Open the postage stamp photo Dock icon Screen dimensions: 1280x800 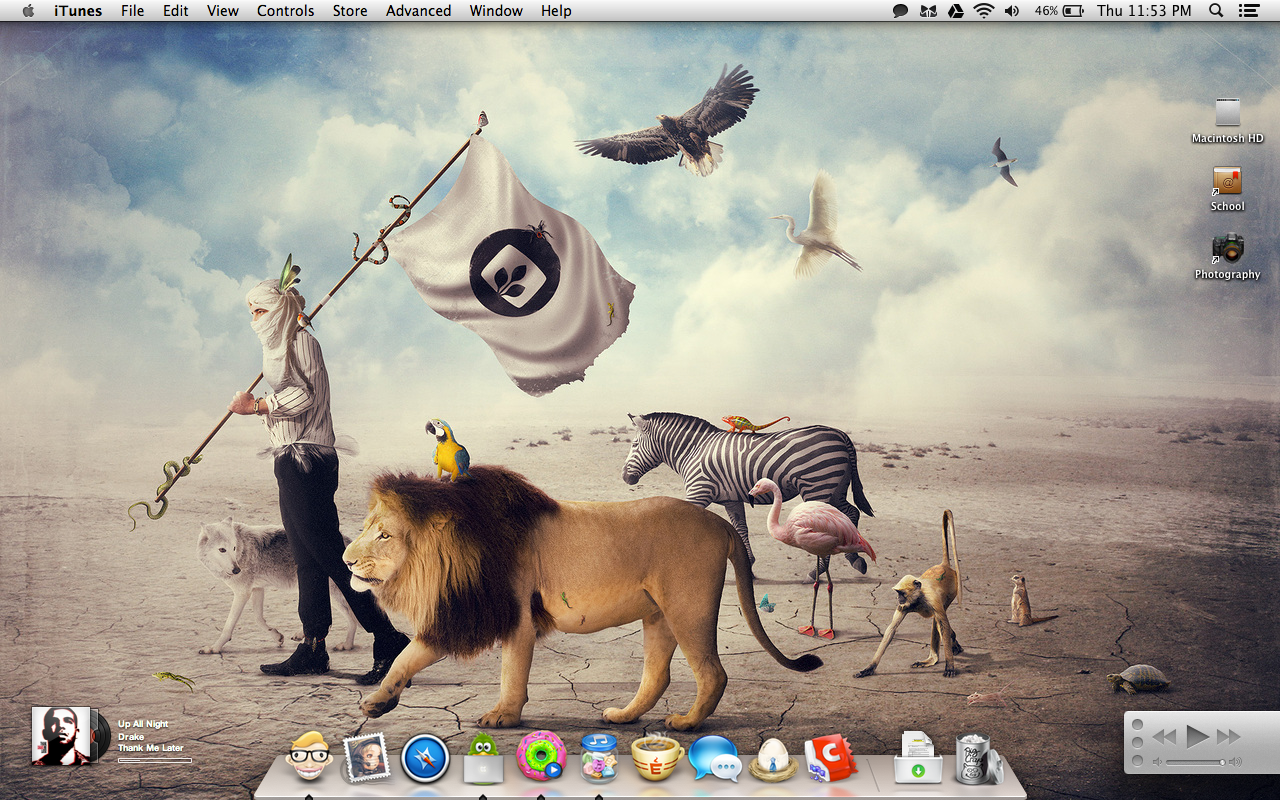click(365, 757)
